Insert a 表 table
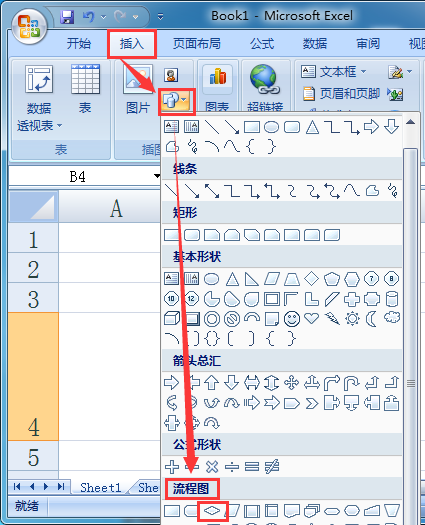Image resolution: width=425 pixels, height=525 pixels. [x=85, y=89]
